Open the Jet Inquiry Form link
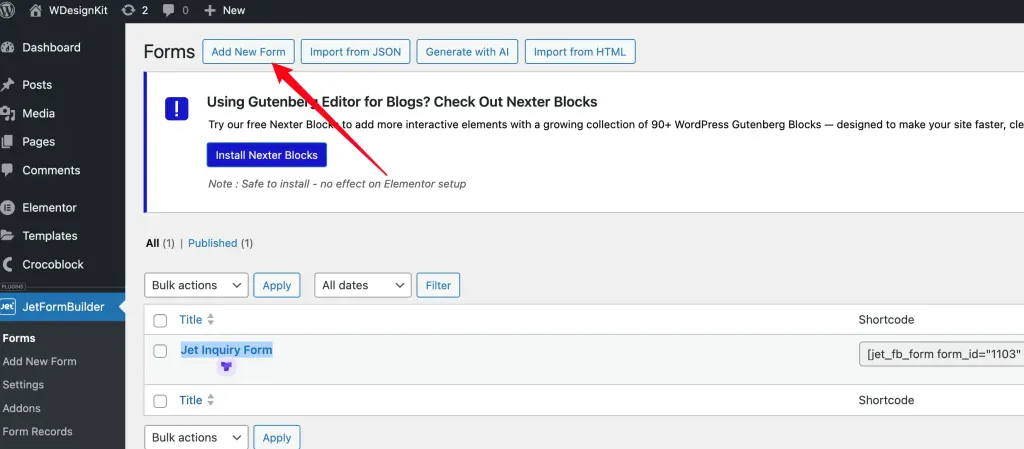Viewport: 1024px width, 449px height. click(x=226, y=350)
